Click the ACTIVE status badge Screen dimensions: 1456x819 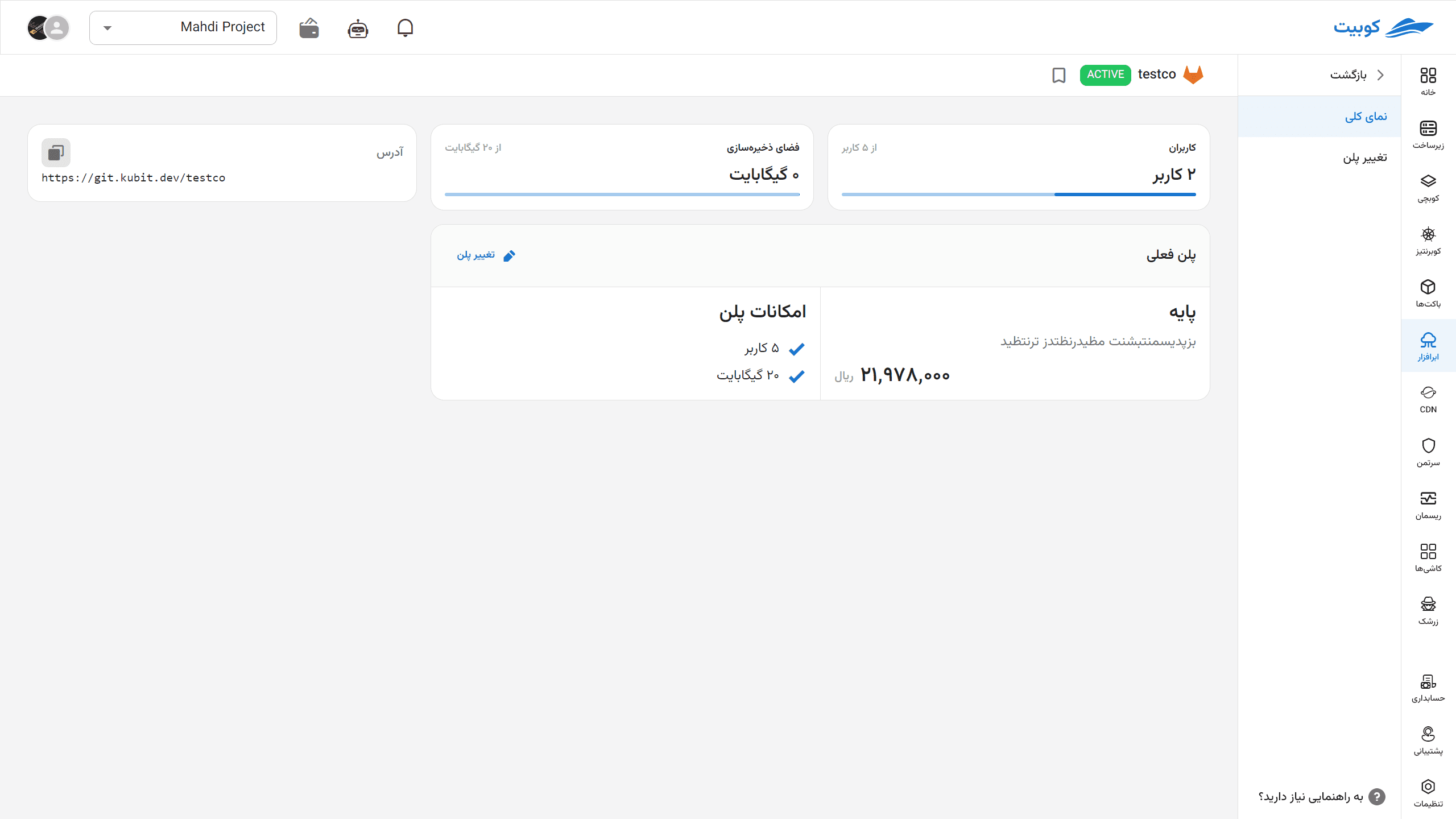pyautogui.click(x=1105, y=75)
